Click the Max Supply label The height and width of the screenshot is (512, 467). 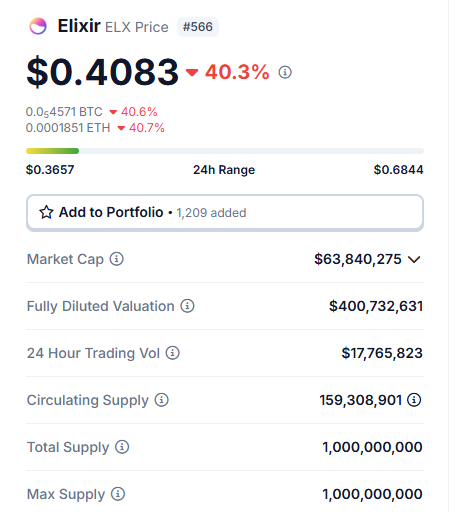click(66, 495)
